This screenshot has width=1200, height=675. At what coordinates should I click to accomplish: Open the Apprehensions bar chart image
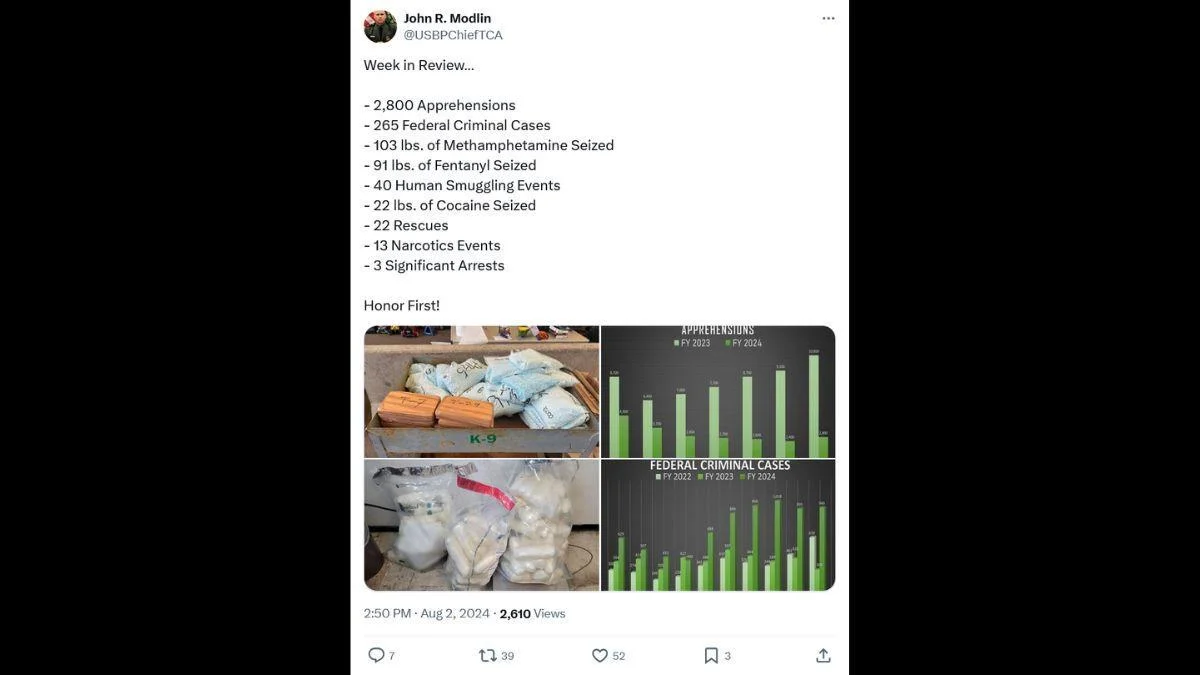718,391
